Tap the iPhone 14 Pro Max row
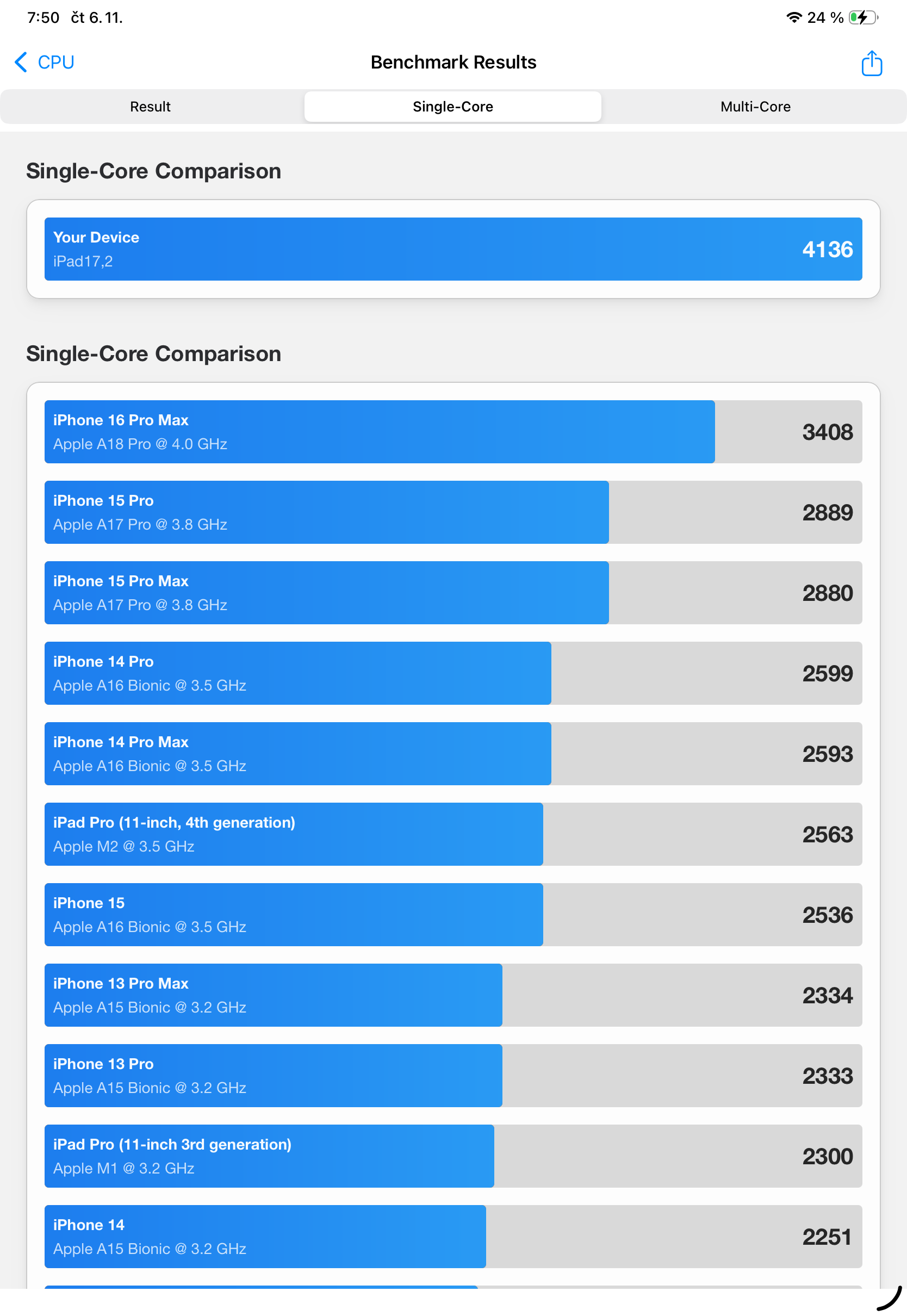907x1316 pixels. point(453,754)
